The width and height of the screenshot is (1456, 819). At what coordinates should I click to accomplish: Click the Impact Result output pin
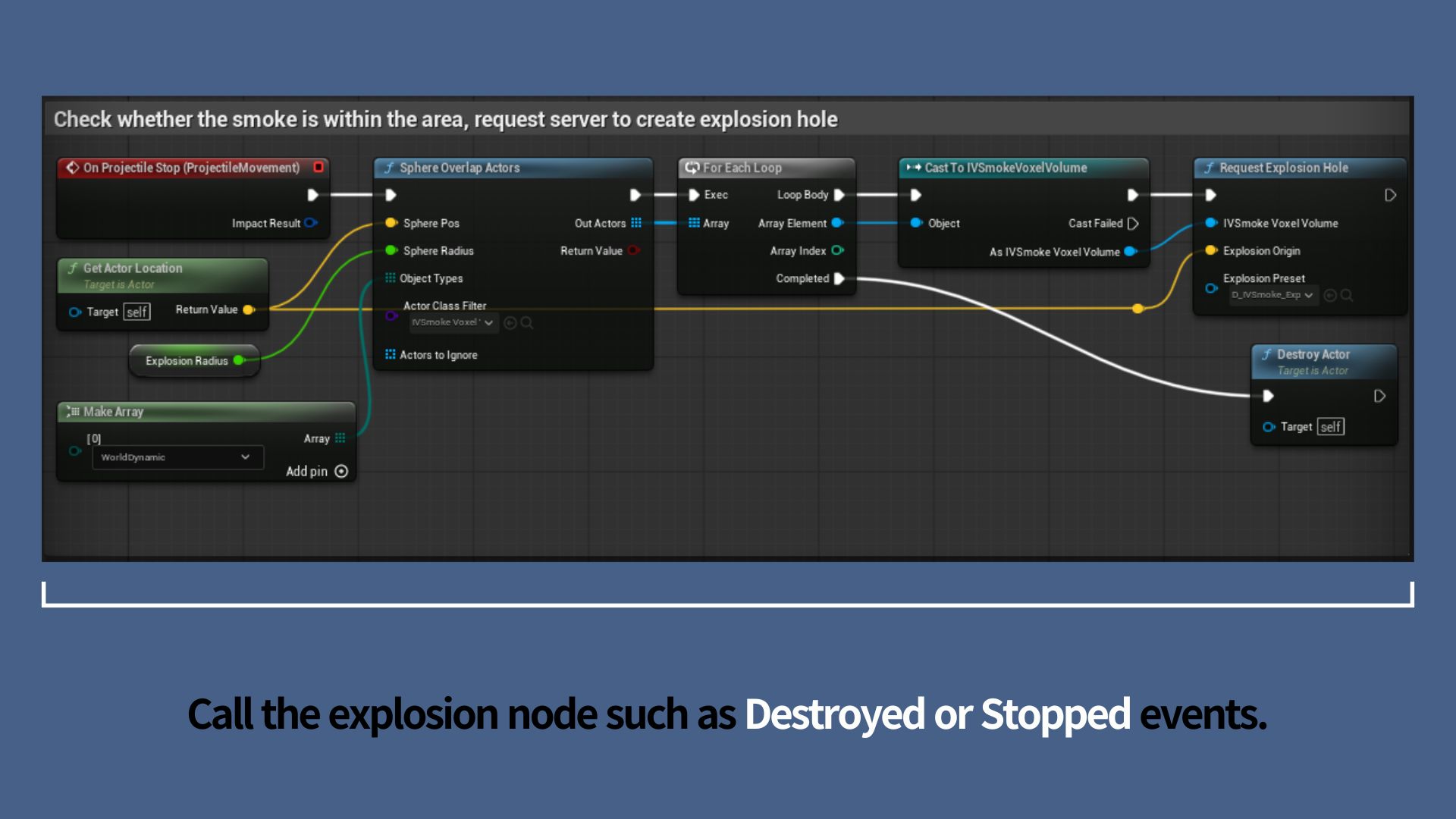point(310,223)
